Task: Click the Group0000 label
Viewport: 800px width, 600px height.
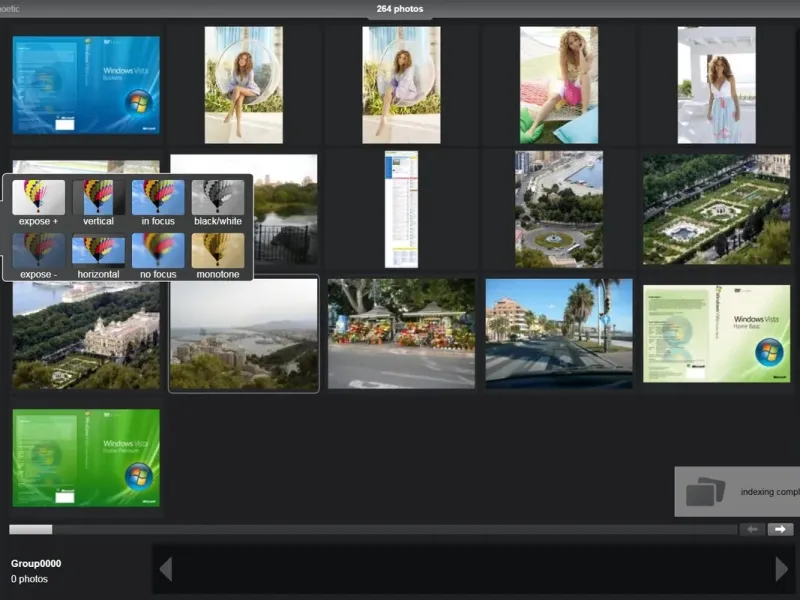Action: point(36,563)
